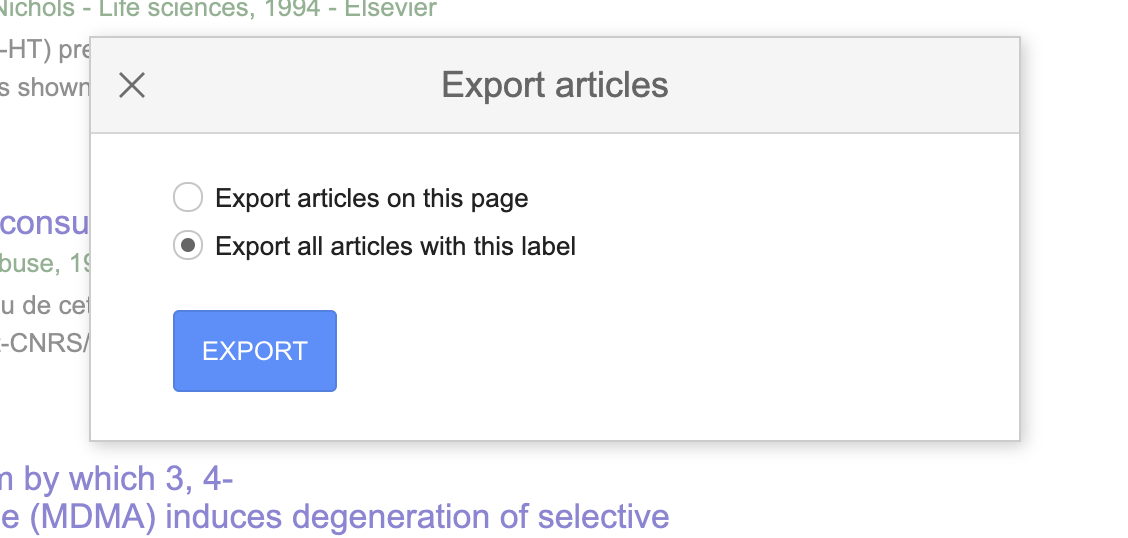The width and height of the screenshot is (1128, 538).
Task: Click the gray dialog header bar right of title
Action: 842,85
